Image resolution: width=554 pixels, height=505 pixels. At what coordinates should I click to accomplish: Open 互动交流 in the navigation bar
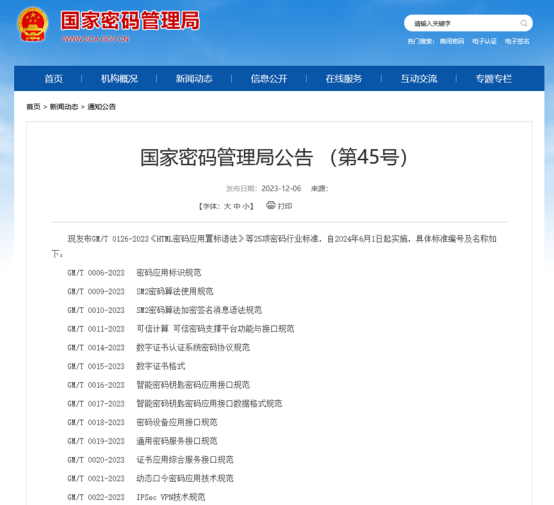tap(419, 78)
